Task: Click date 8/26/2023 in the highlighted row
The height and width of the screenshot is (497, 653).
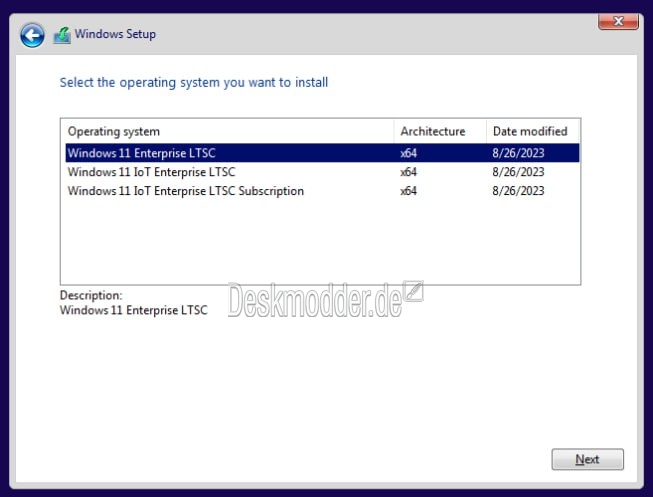Action: (518, 153)
